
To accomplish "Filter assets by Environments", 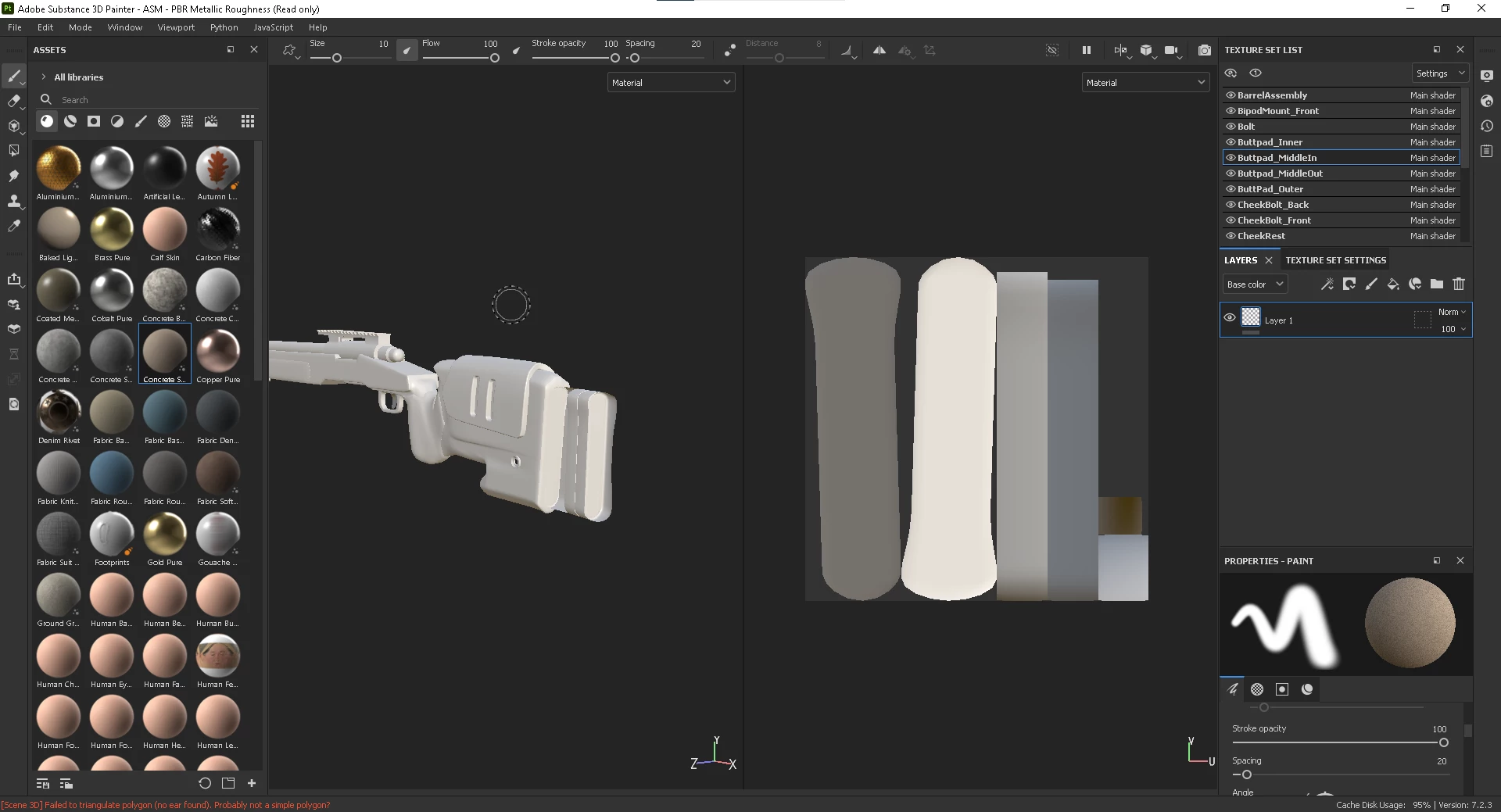I will point(211,121).
